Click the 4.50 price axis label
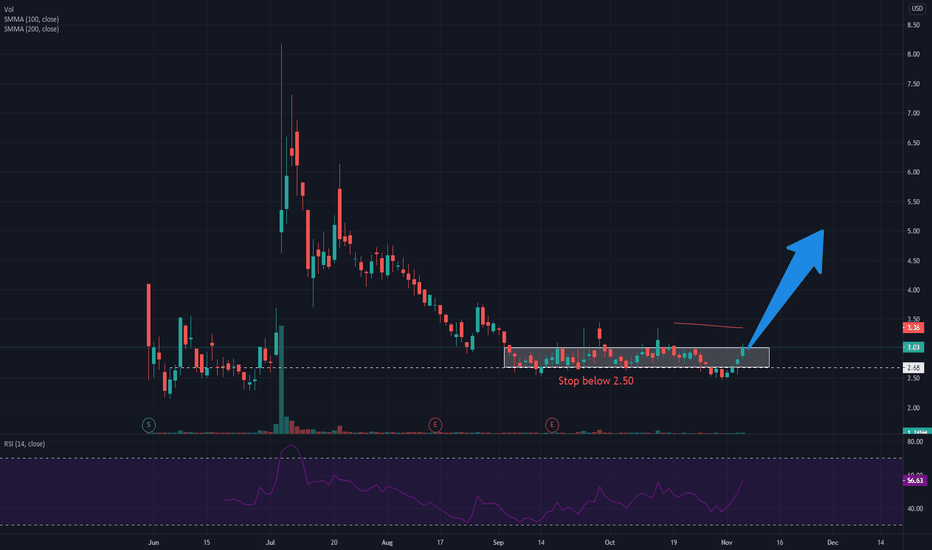This screenshot has height=550, width=932. coord(914,260)
